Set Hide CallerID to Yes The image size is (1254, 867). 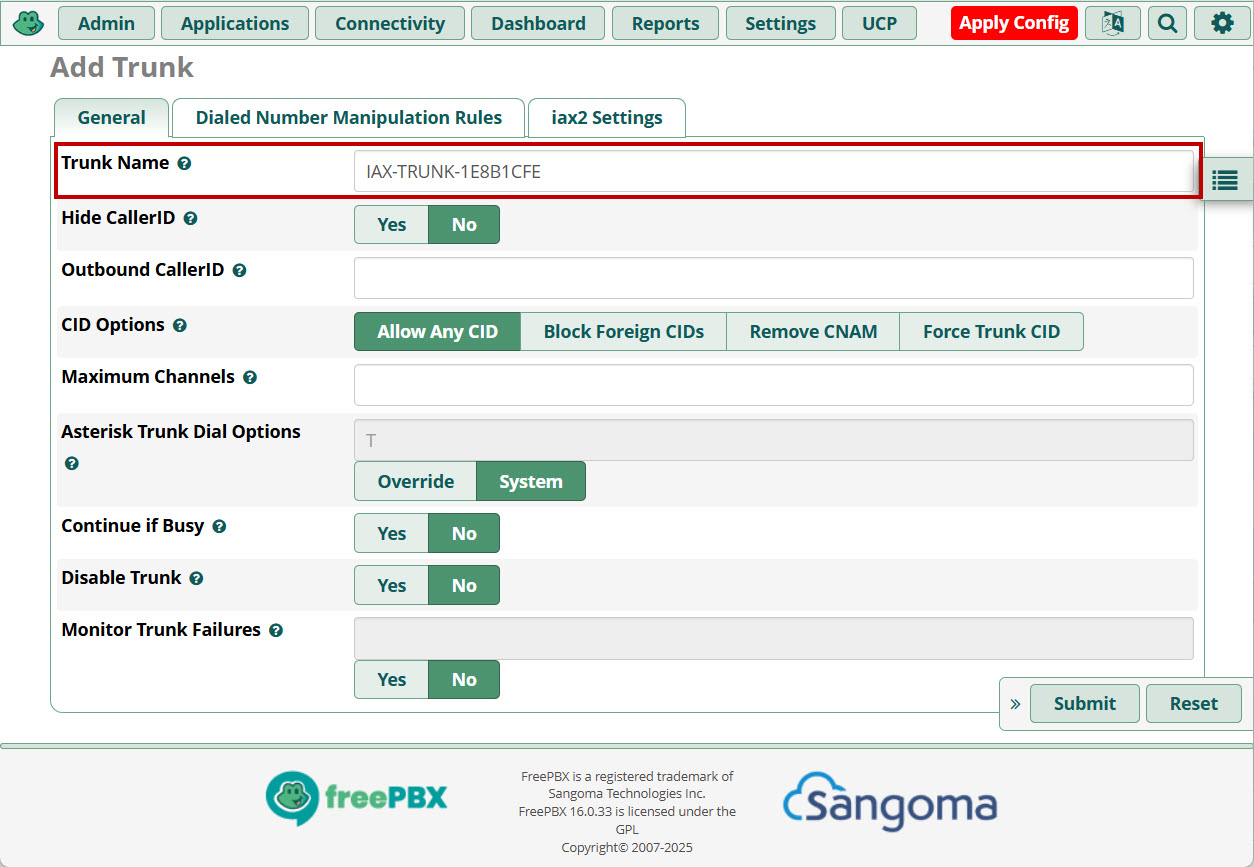391,225
